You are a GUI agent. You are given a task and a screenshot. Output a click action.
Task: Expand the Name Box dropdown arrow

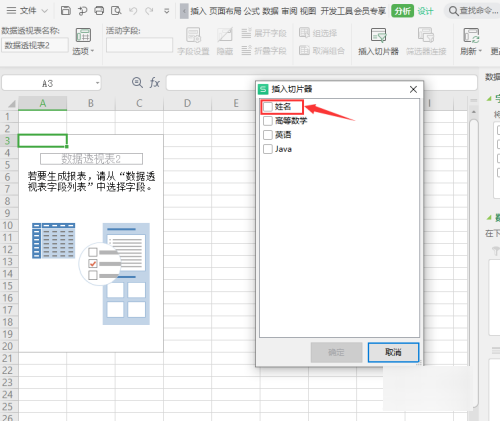click(x=97, y=83)
